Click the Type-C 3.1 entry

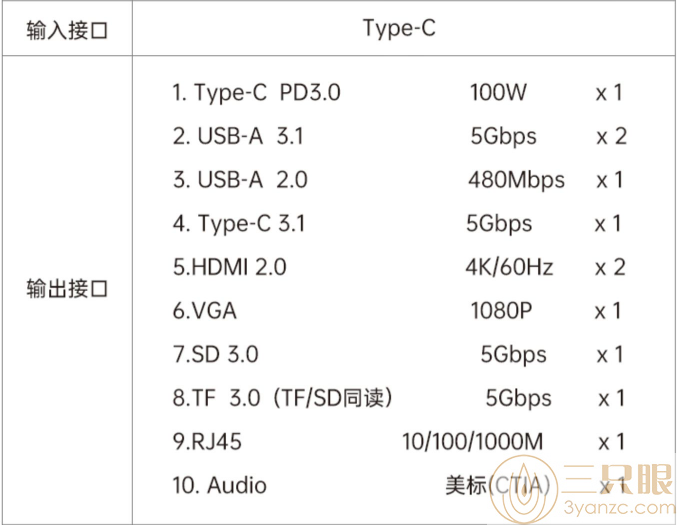239,224
